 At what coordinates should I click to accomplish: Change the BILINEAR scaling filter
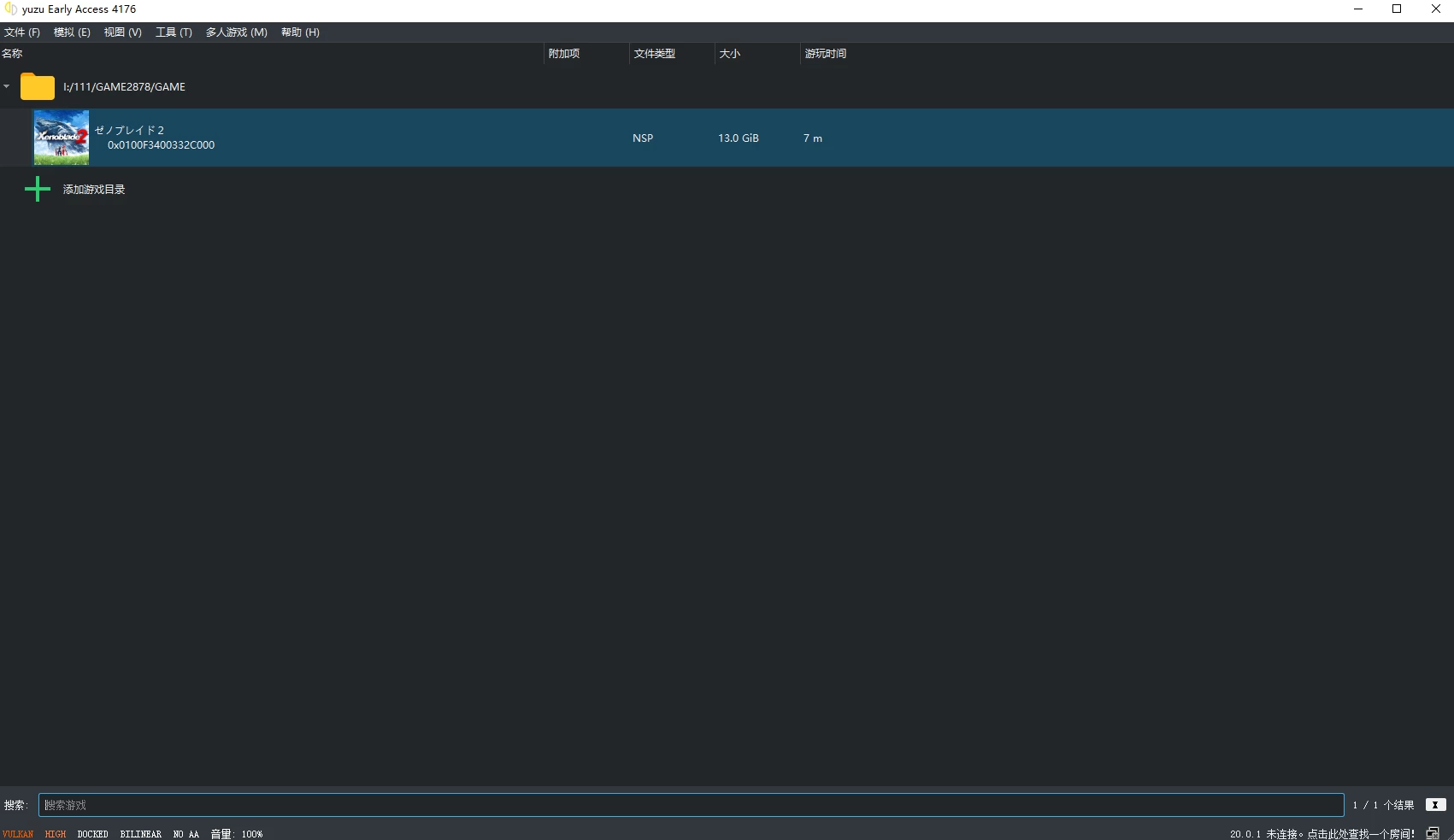coord(140,834)
